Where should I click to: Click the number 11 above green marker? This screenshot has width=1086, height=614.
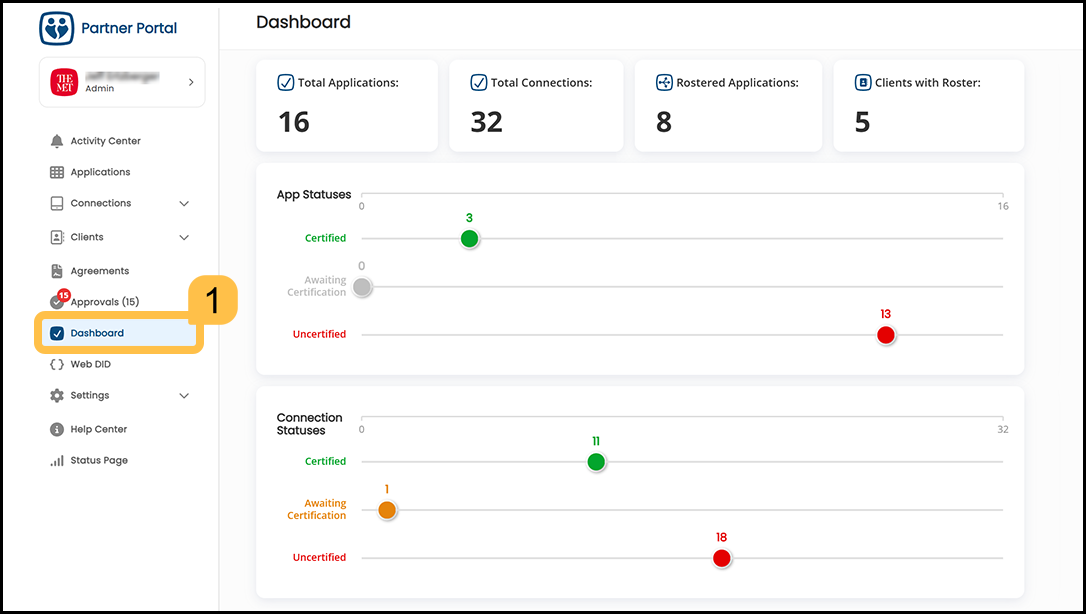click(x=596, y=442)
